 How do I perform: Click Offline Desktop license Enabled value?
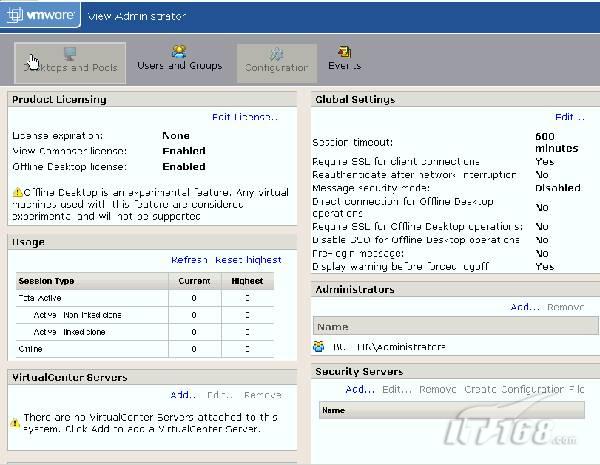coord(184,166)
